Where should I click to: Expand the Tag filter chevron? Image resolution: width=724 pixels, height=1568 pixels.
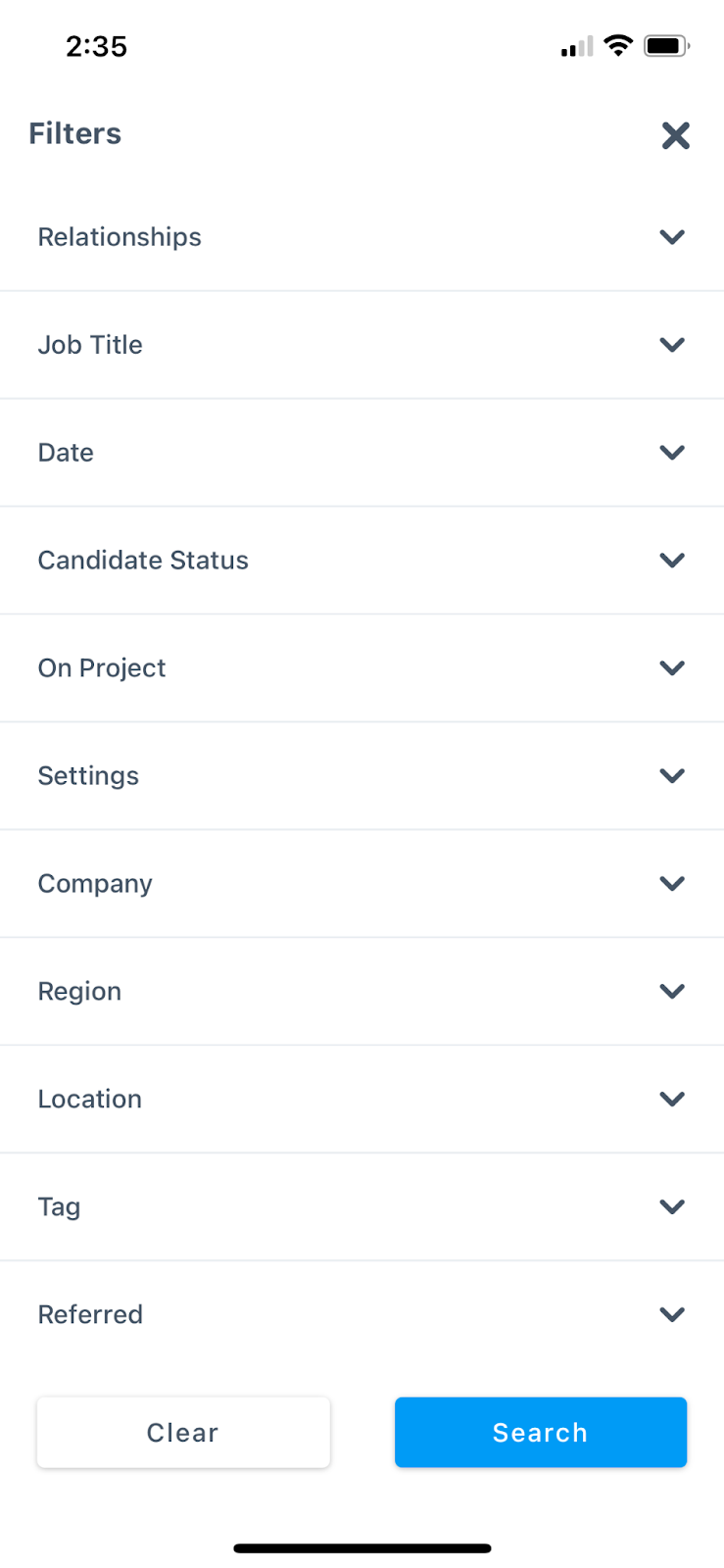click(x=672, y=1207)
